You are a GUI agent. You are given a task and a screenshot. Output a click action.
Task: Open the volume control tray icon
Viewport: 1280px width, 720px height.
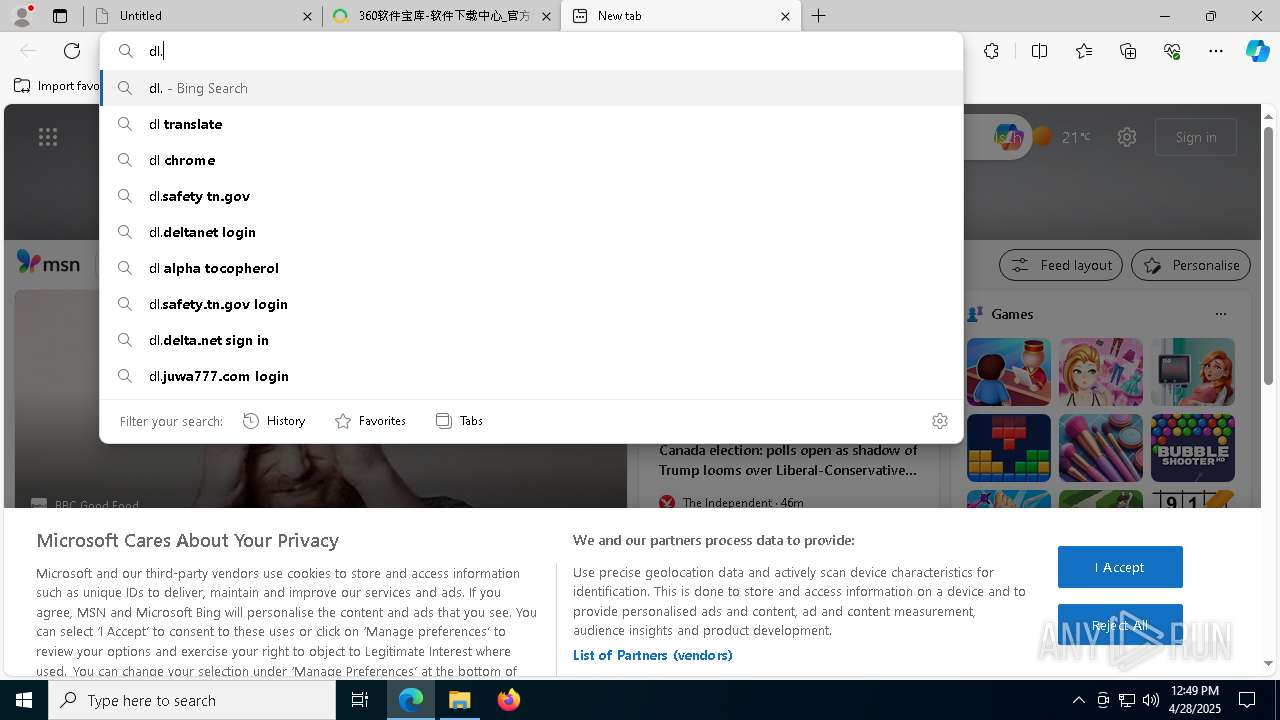tap(1151, 700)
